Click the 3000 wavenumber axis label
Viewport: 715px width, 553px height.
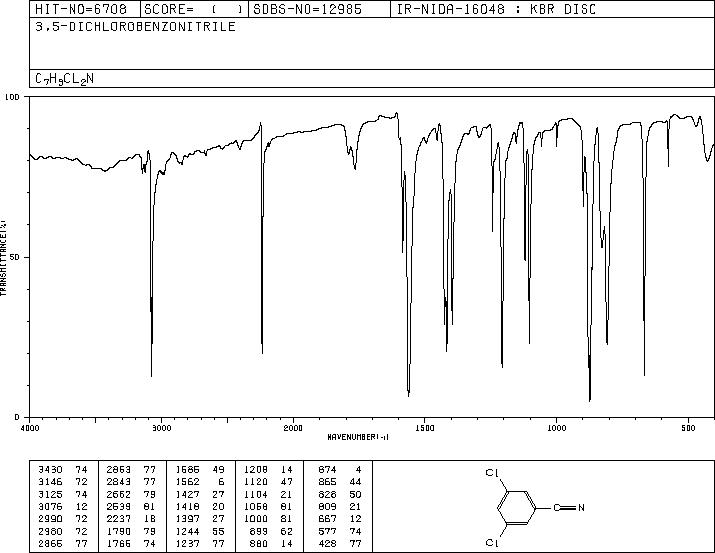pyautogui.click(x=161, y=428)
